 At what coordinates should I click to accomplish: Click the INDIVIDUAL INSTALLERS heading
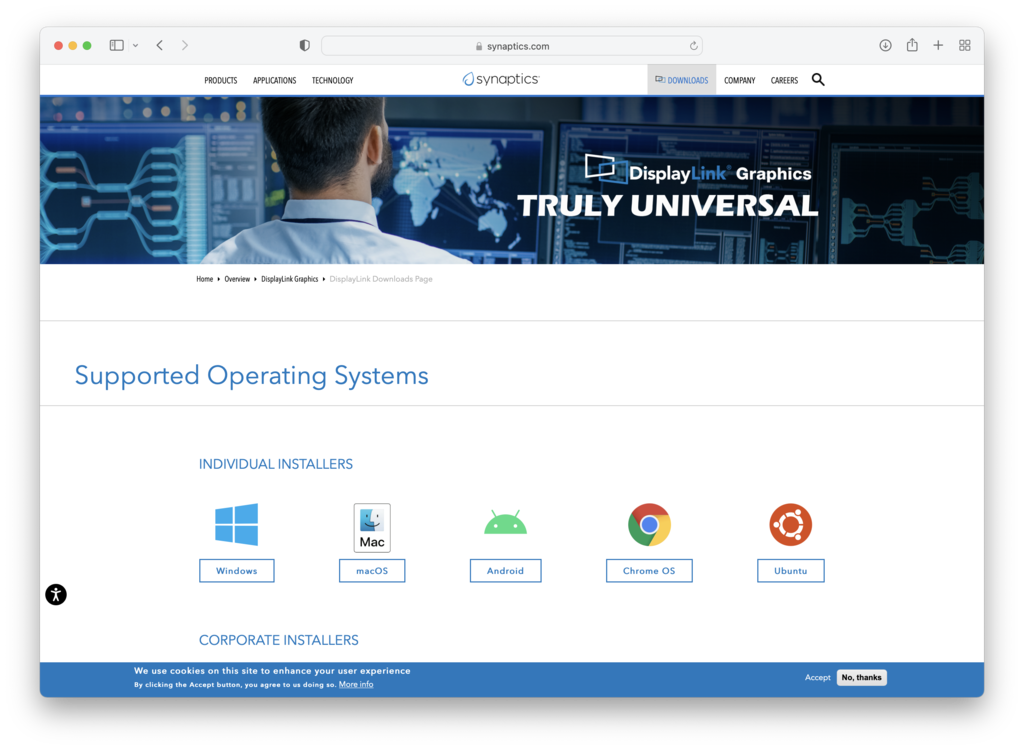[x=276, y=465]
